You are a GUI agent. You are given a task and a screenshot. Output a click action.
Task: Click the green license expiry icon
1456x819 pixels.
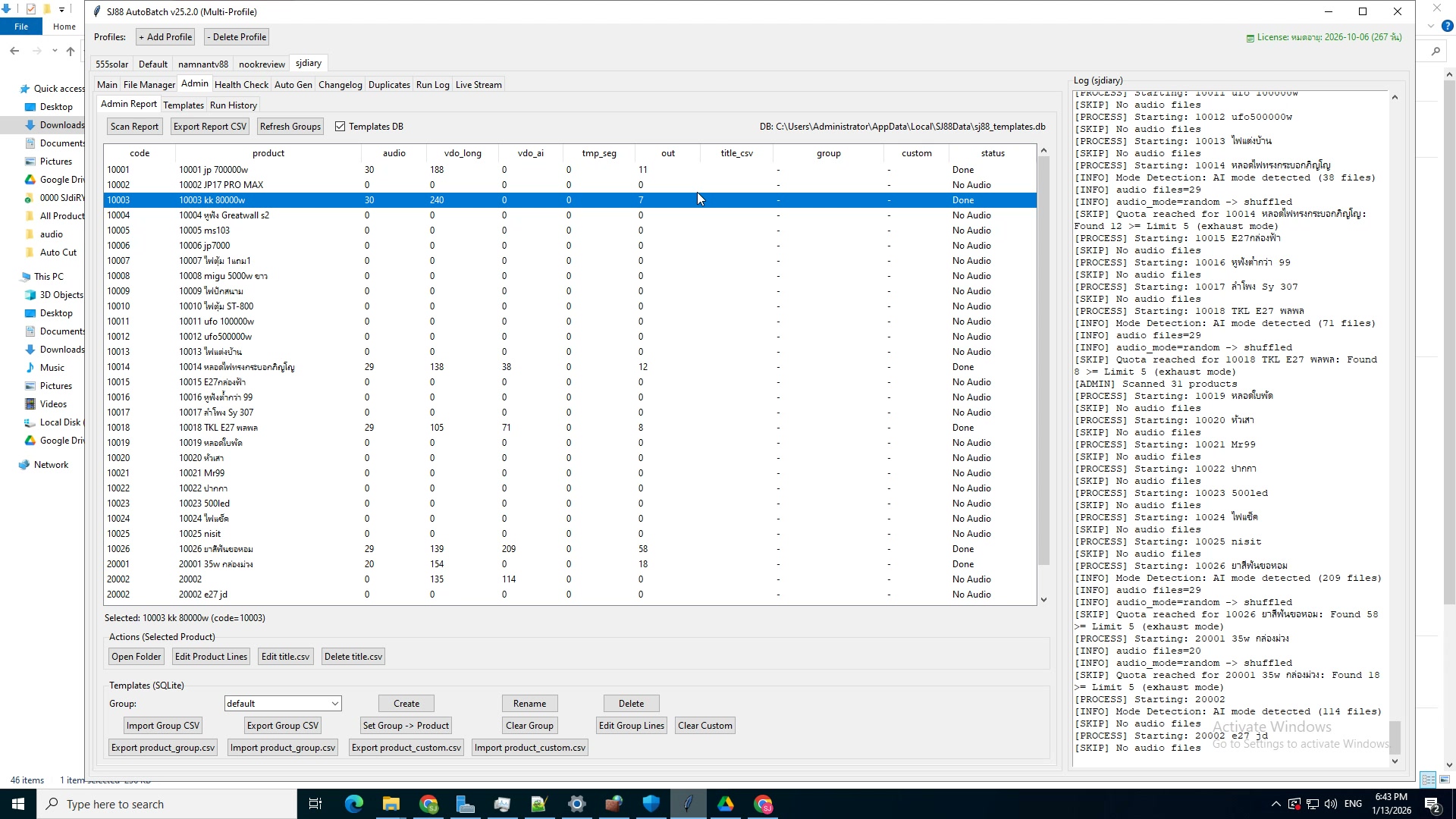pos(1250,36)
